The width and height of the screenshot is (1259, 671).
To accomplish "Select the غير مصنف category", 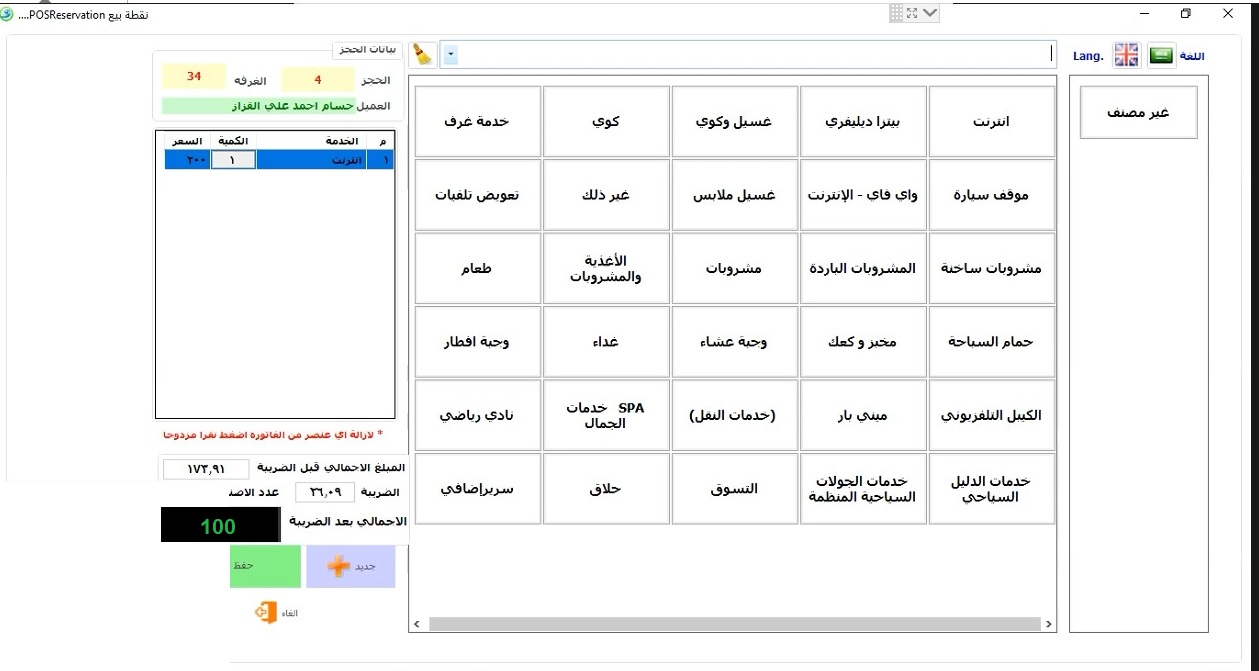I will (x=1138, y=113).
